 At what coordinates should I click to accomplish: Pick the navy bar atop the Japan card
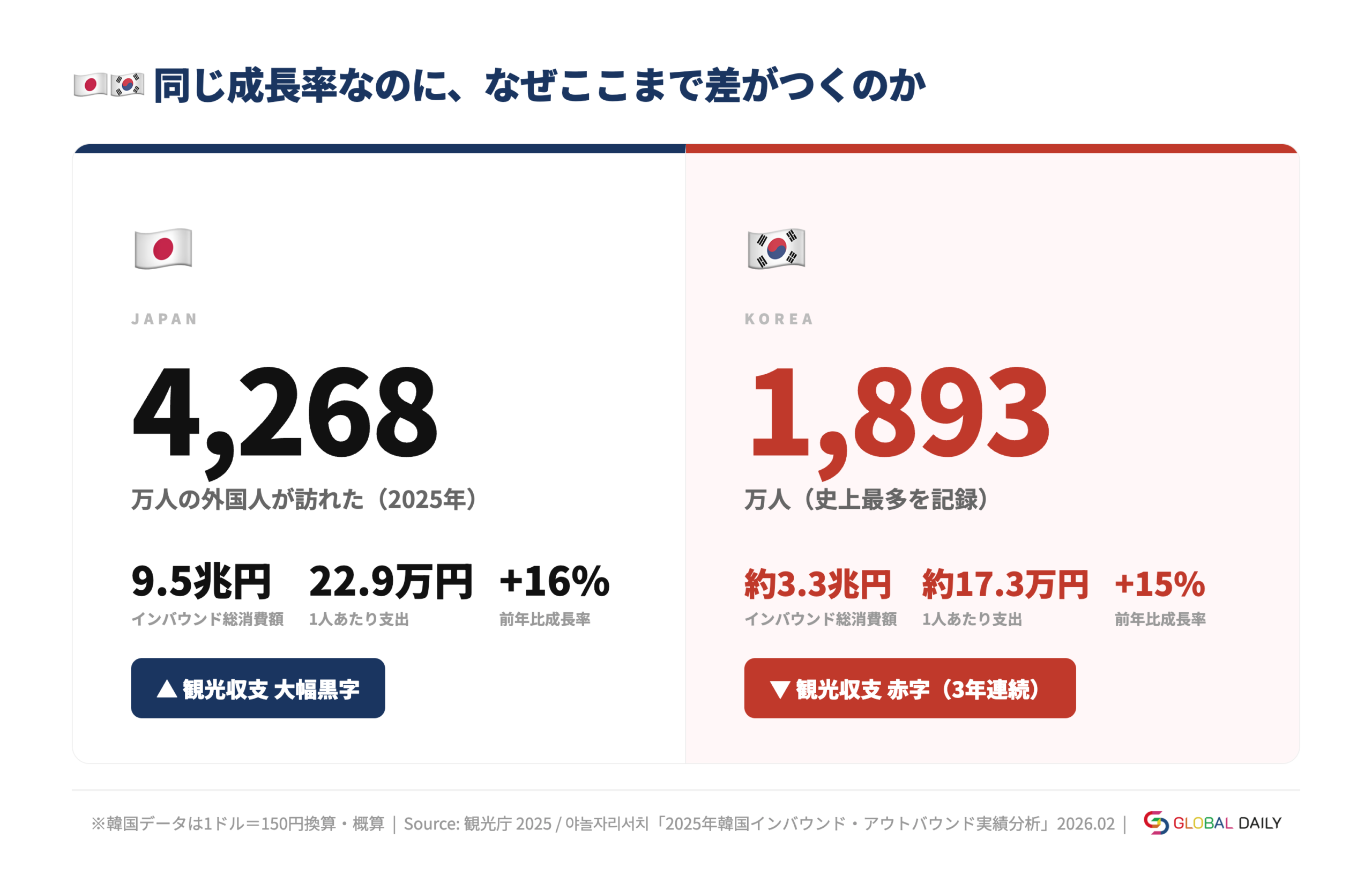[x=379, y=149]
